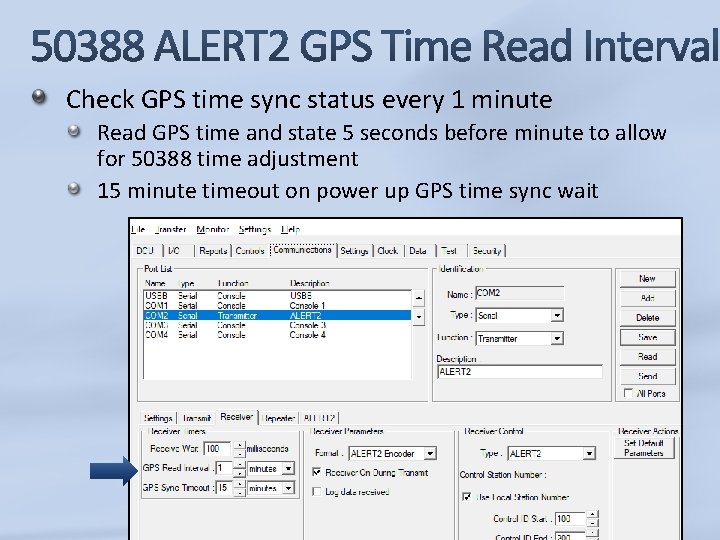Select the COM1 Console 1 row

tap(277, 306)
